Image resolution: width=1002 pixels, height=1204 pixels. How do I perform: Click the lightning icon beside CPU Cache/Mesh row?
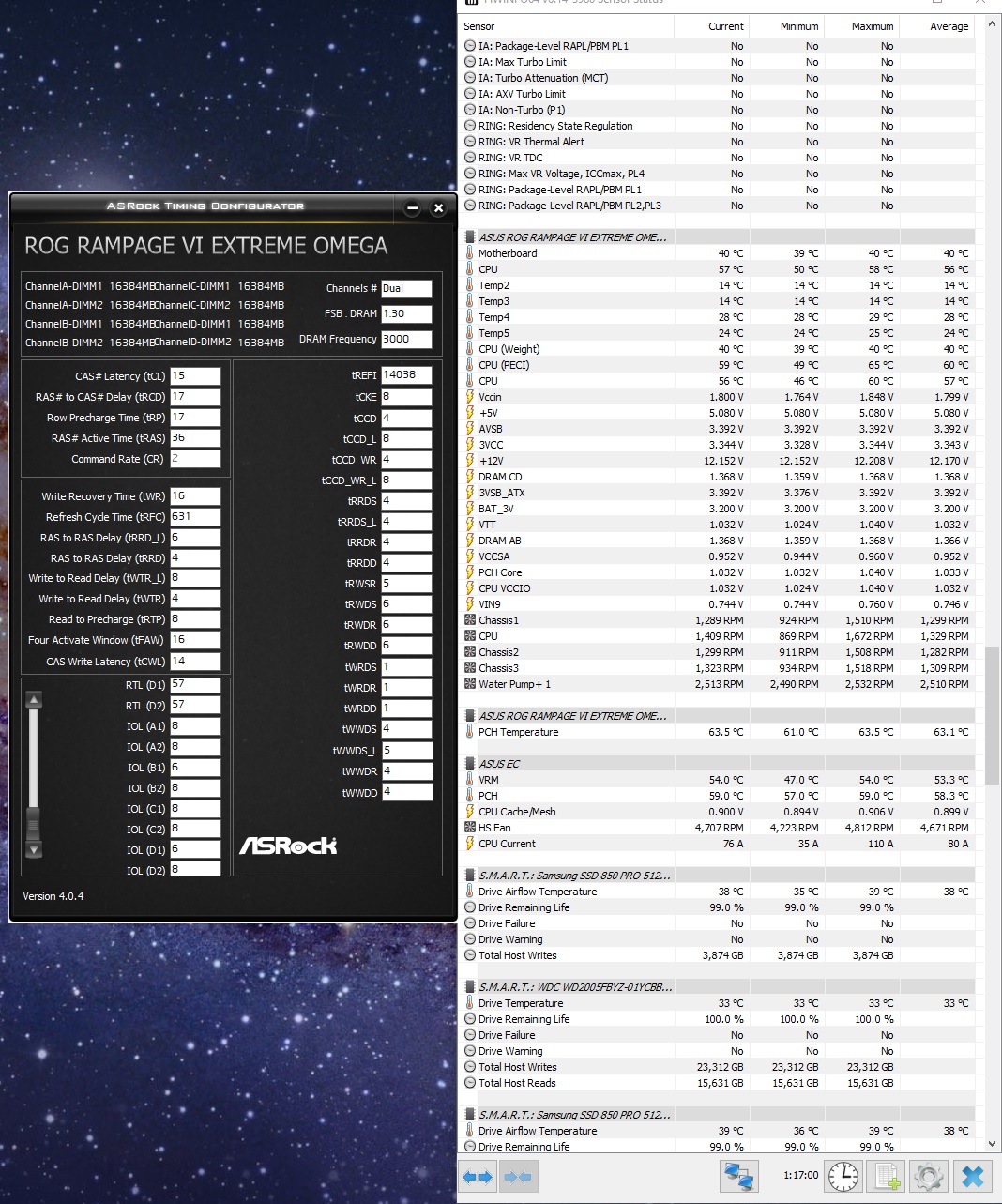pos(470,812)
